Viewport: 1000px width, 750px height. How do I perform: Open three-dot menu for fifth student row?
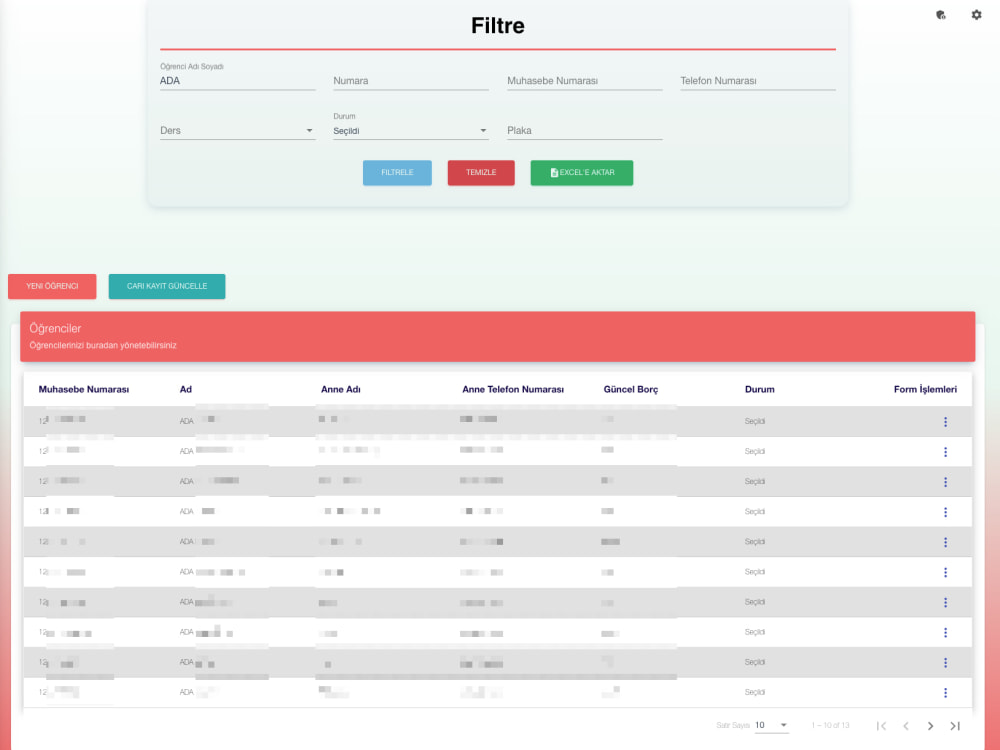[x=945, y=542]
